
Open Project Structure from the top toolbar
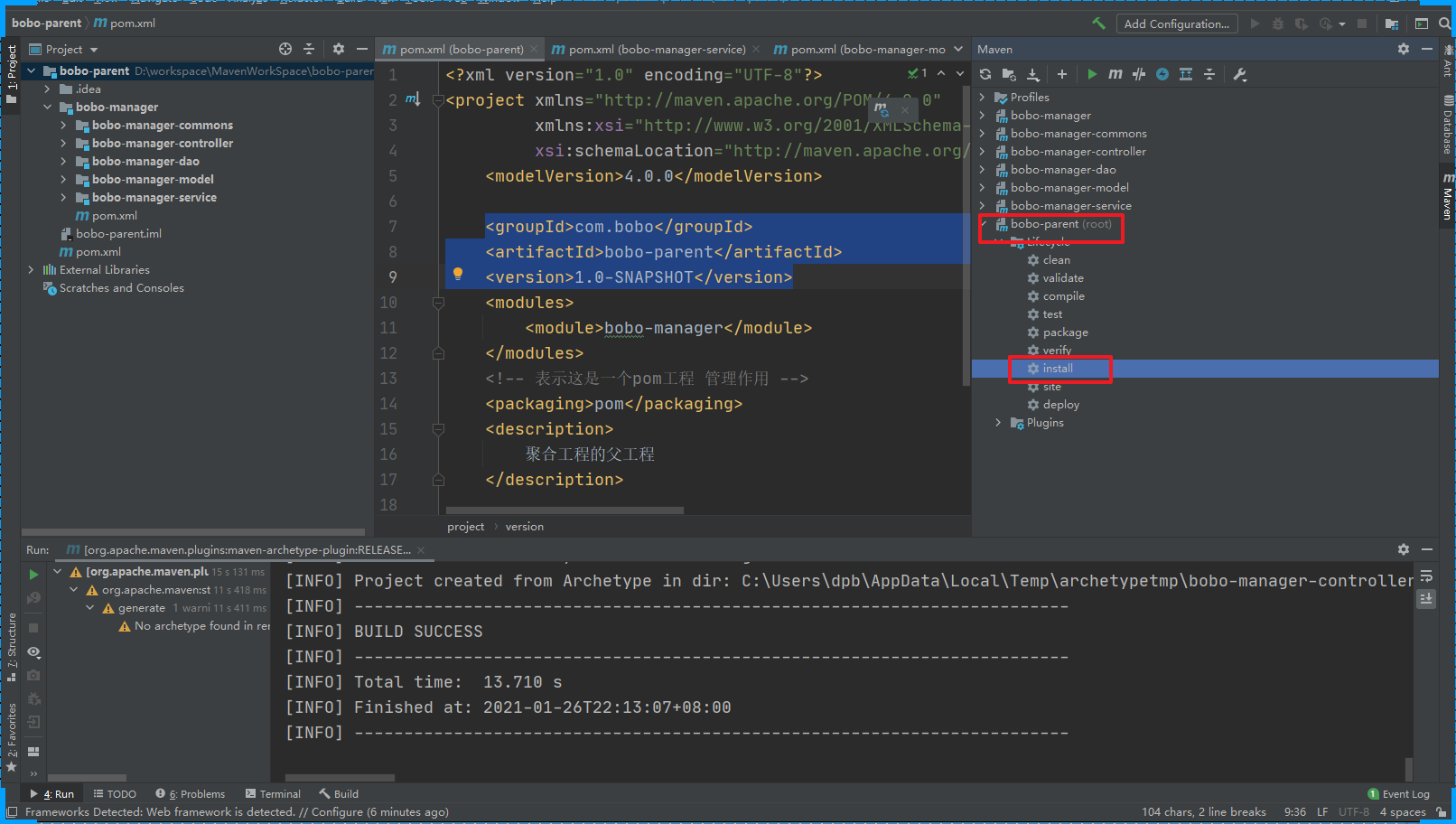(1392, 23)
